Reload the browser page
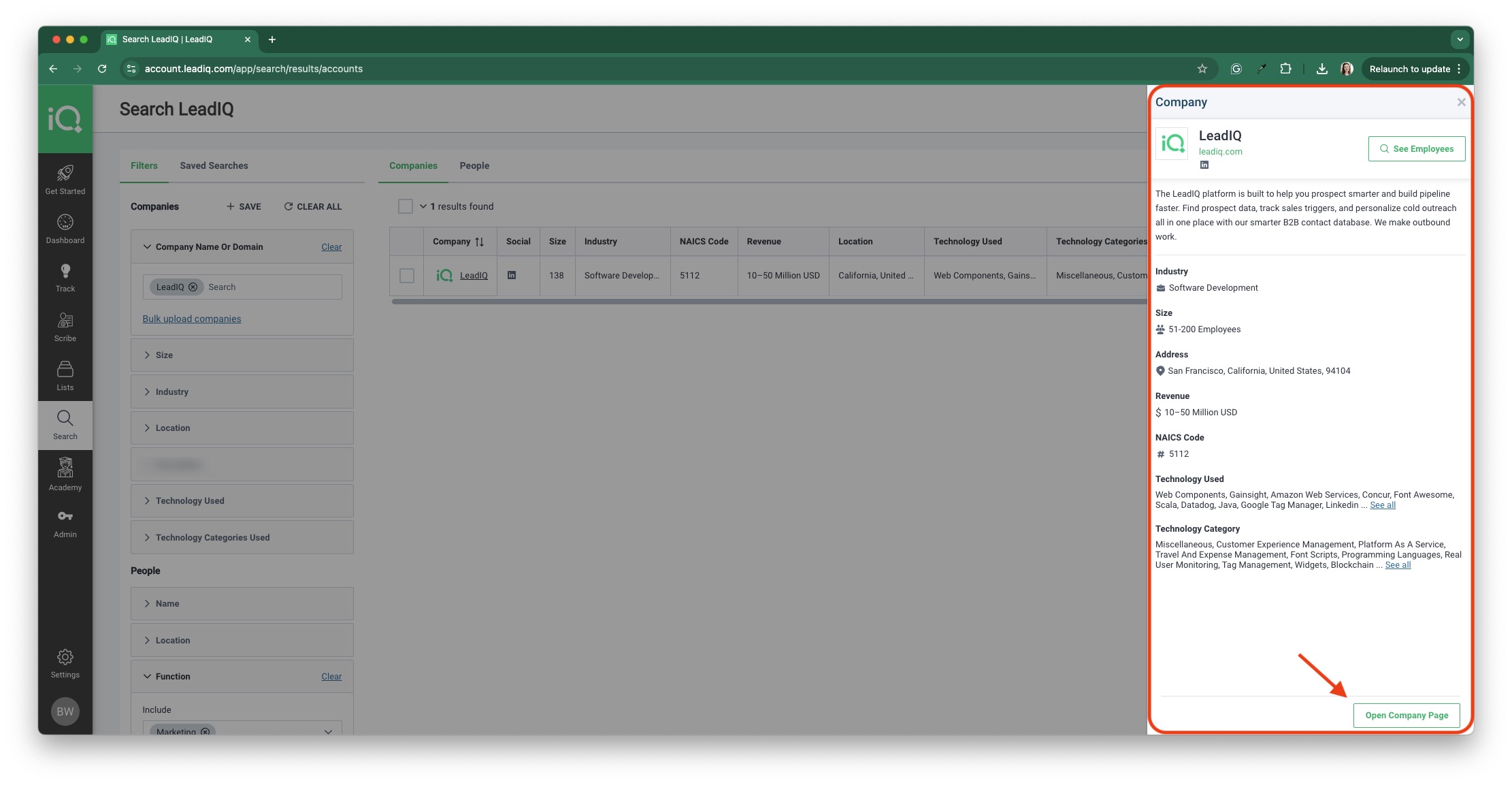This screenshot has width=1512, height=785. (x=102, y=69)
